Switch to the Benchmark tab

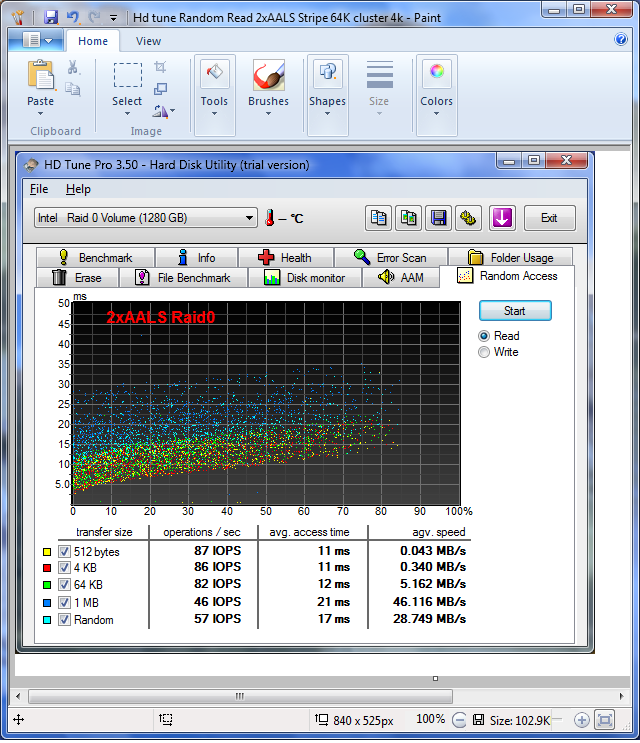[96, 258]
